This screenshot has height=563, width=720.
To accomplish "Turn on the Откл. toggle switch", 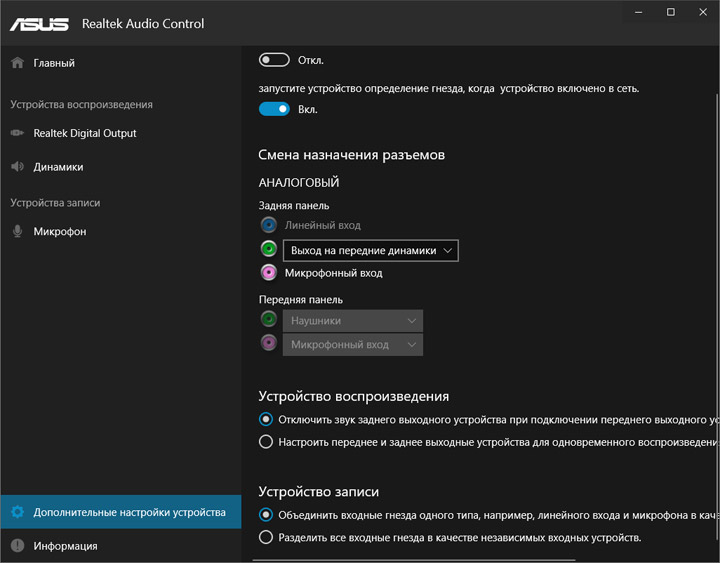I will point(274,60).
